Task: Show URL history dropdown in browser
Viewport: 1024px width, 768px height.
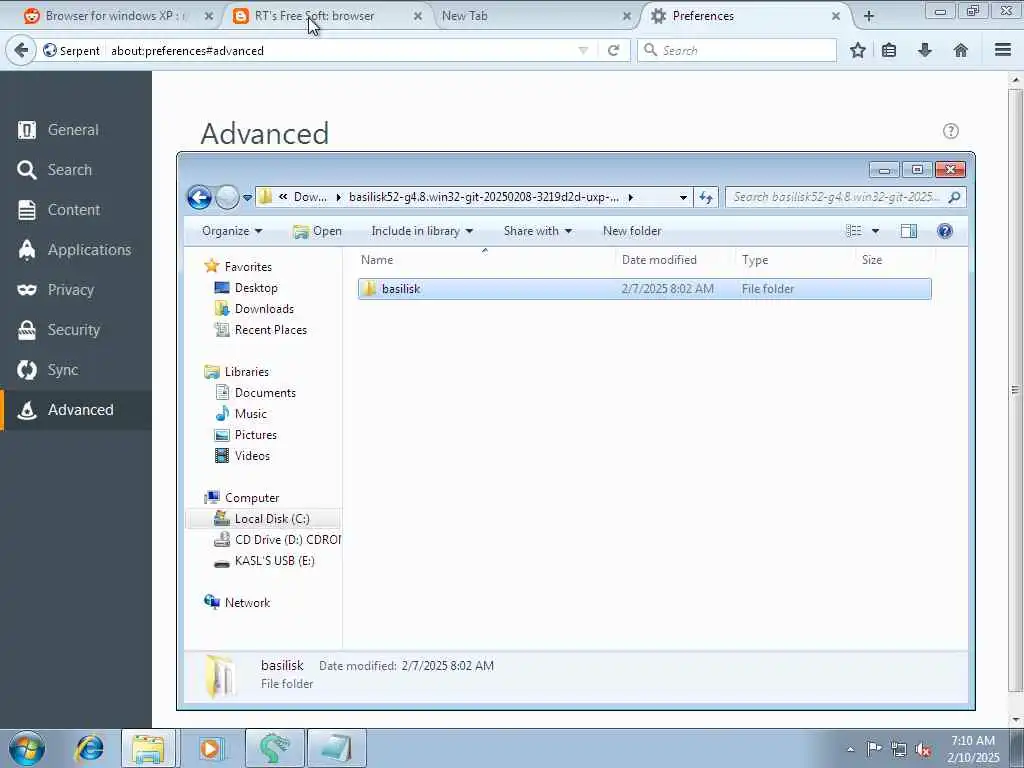Action: coord(583,50)
